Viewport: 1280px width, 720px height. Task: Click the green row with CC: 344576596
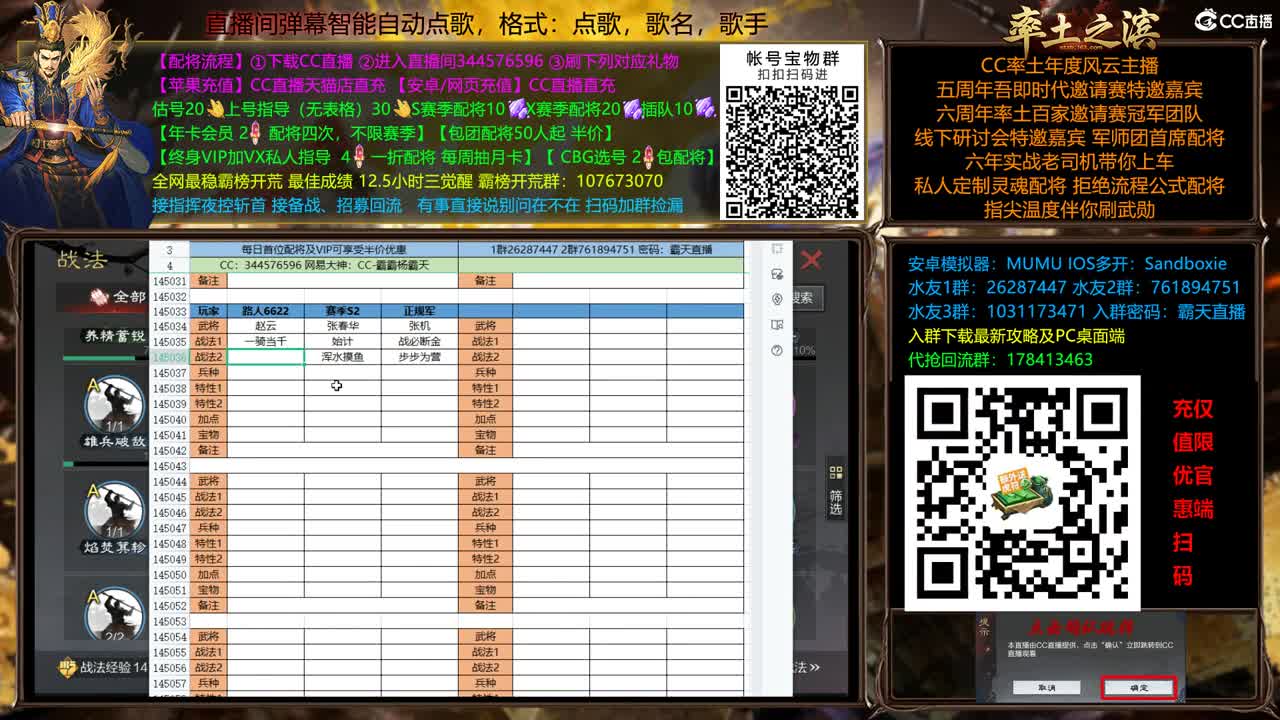click(324, 265)
